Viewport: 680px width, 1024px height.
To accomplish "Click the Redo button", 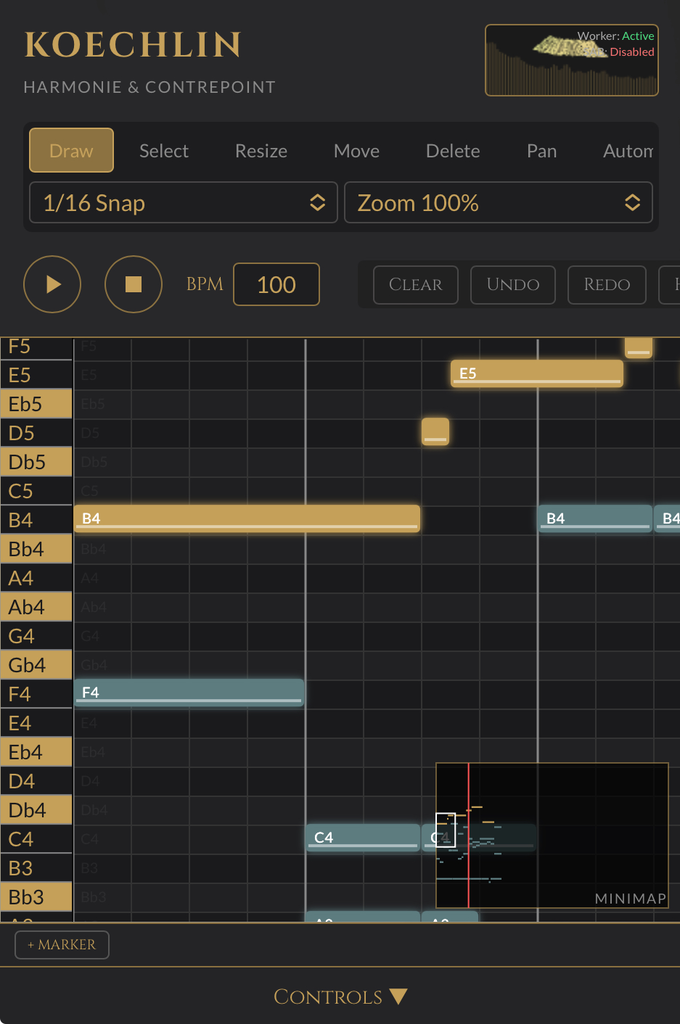I will pyautogui.click(x=607, y=284).
